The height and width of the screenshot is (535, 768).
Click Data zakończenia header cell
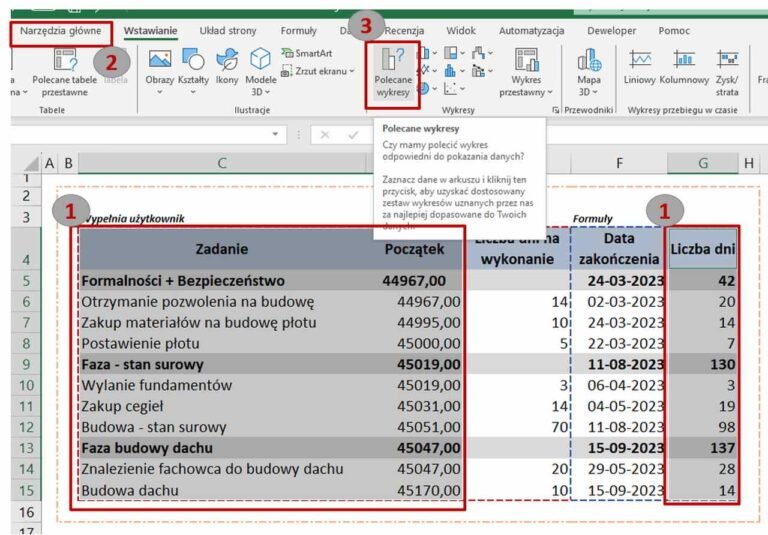619,248
